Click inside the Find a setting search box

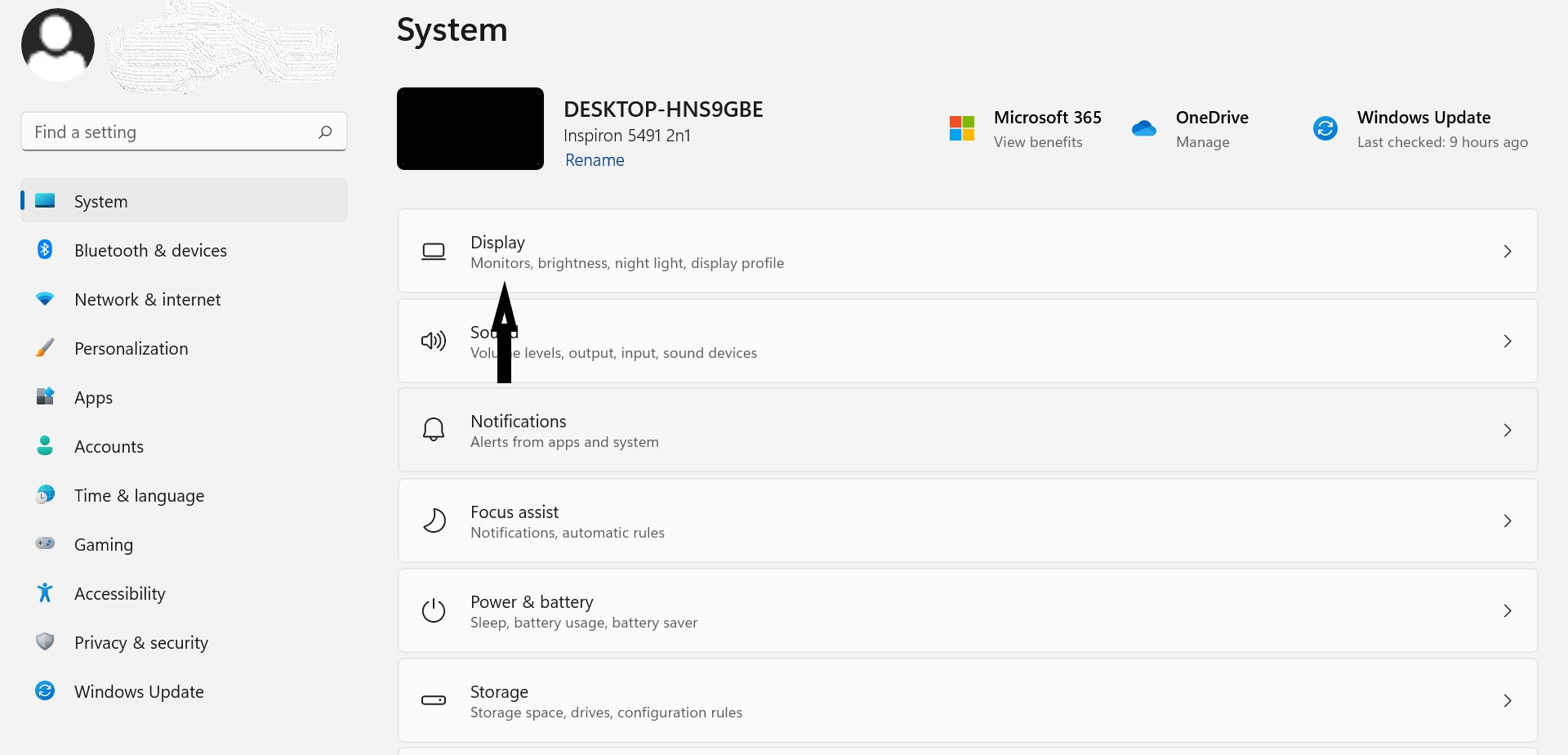(163, 131)
